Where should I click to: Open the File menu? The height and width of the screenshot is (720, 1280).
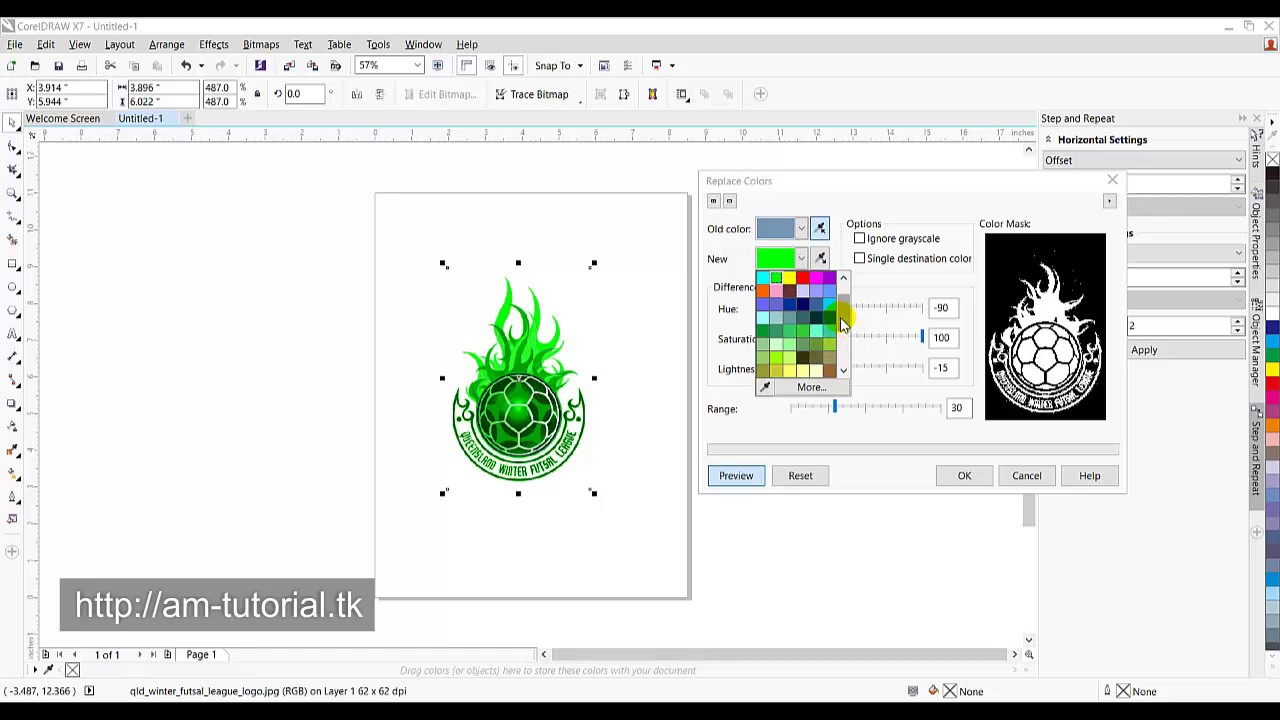(x=15, y=45)
